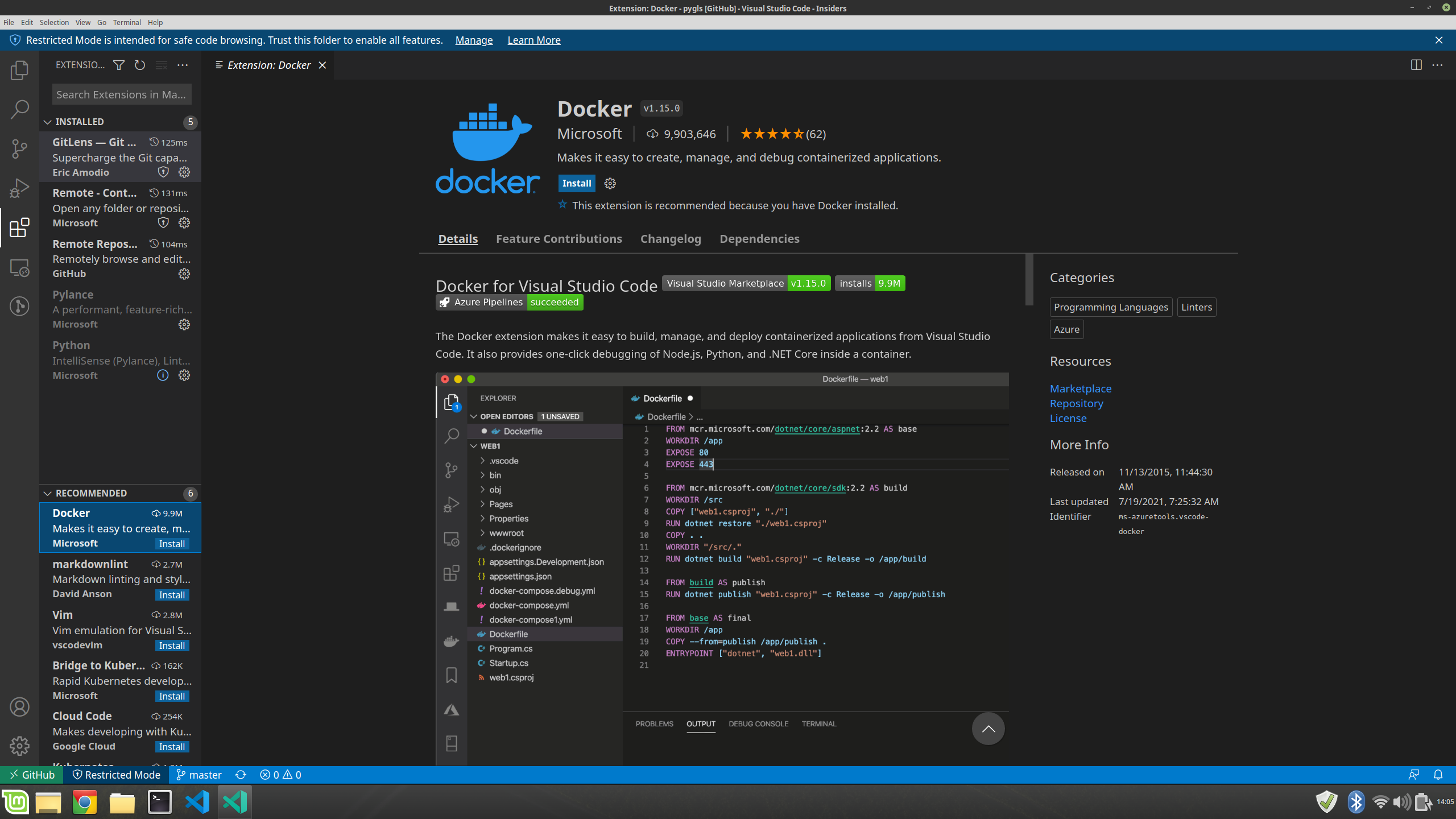Open Remote Explorer view
Image resolution: width=1456 pixels, height=819 pixels.
click(19, 267)
